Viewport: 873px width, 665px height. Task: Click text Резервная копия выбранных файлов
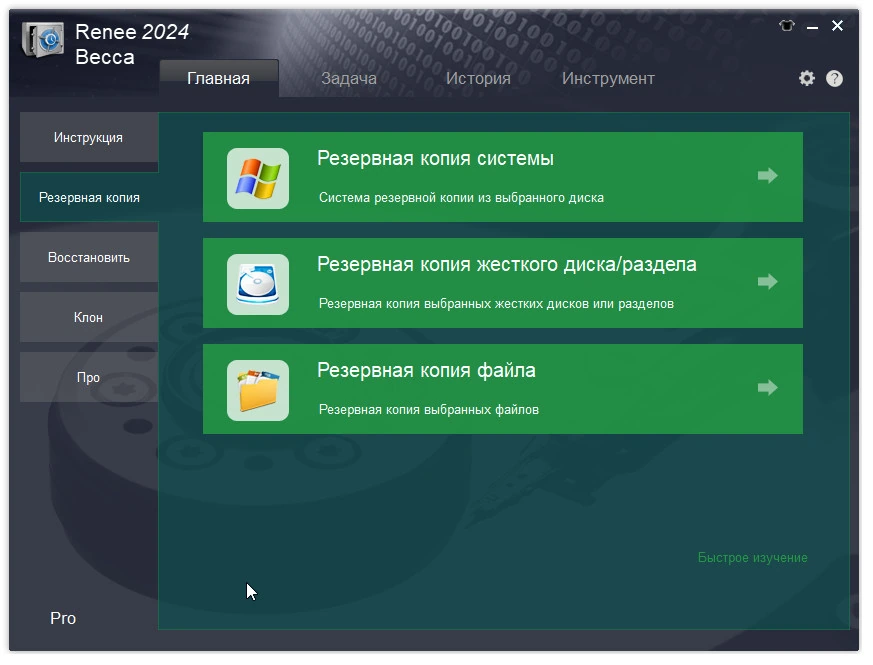click(x=429, y=409)
